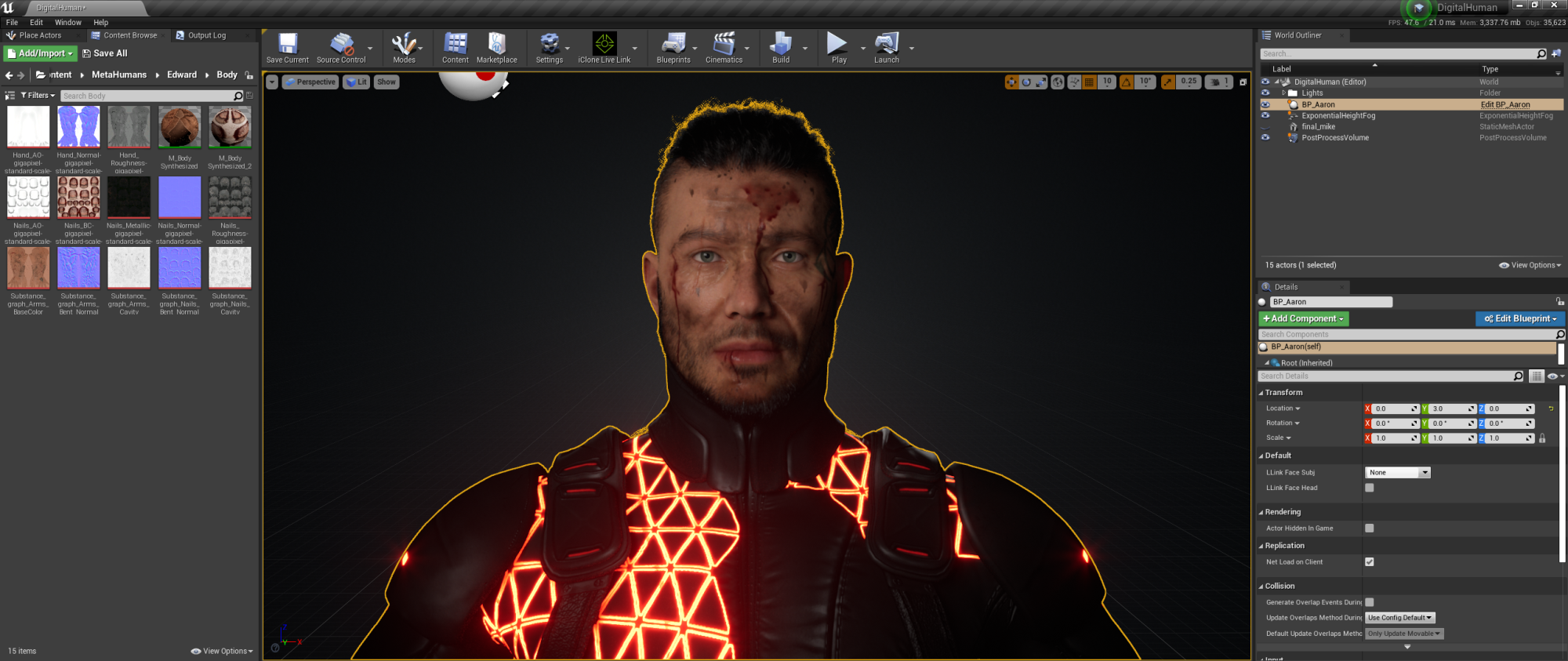Click the Save All button
Screen dimensions: 1568x661
coord(105,53)
